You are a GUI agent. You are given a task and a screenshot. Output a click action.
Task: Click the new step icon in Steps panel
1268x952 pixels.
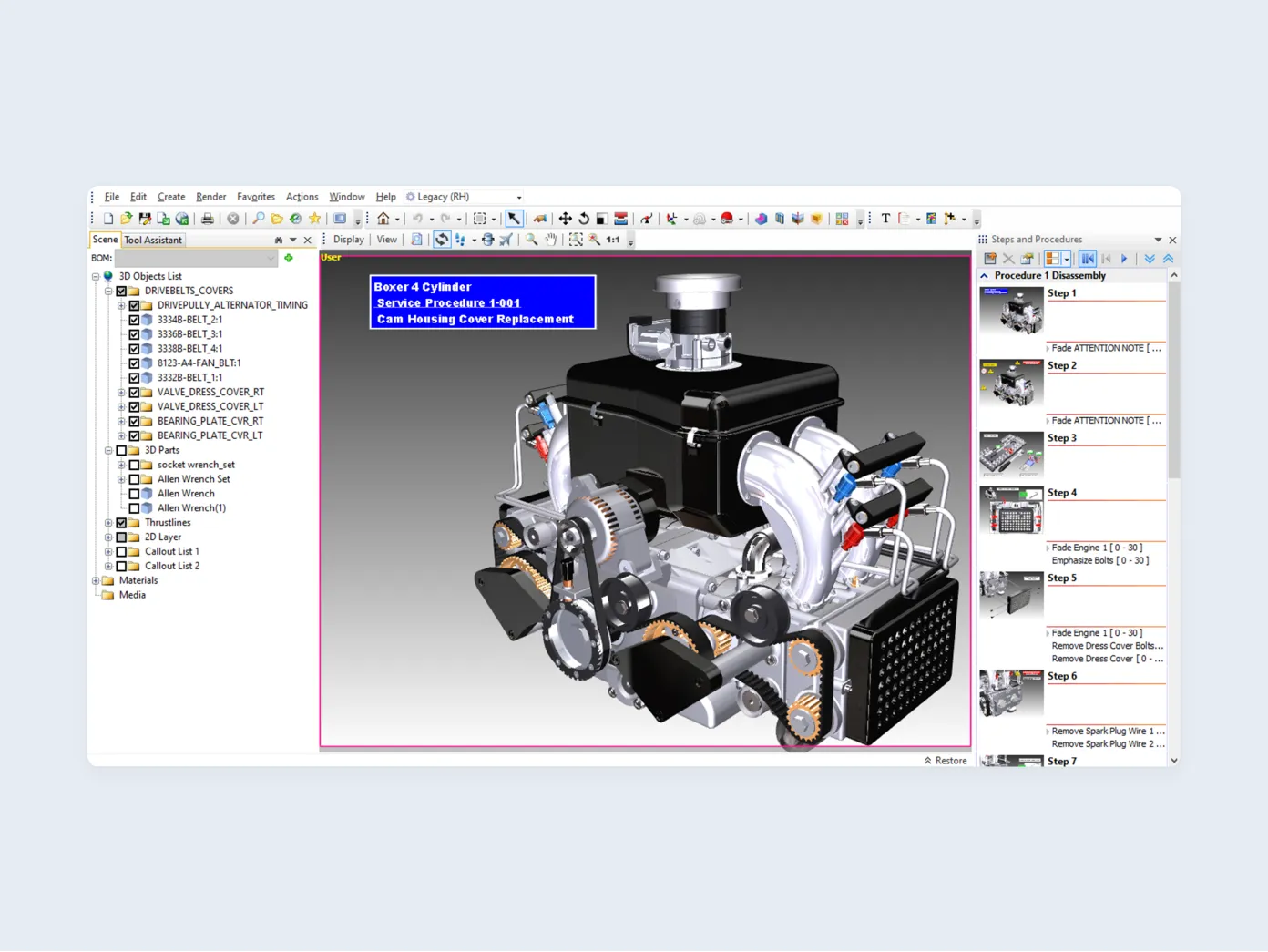tap(990, 259)
